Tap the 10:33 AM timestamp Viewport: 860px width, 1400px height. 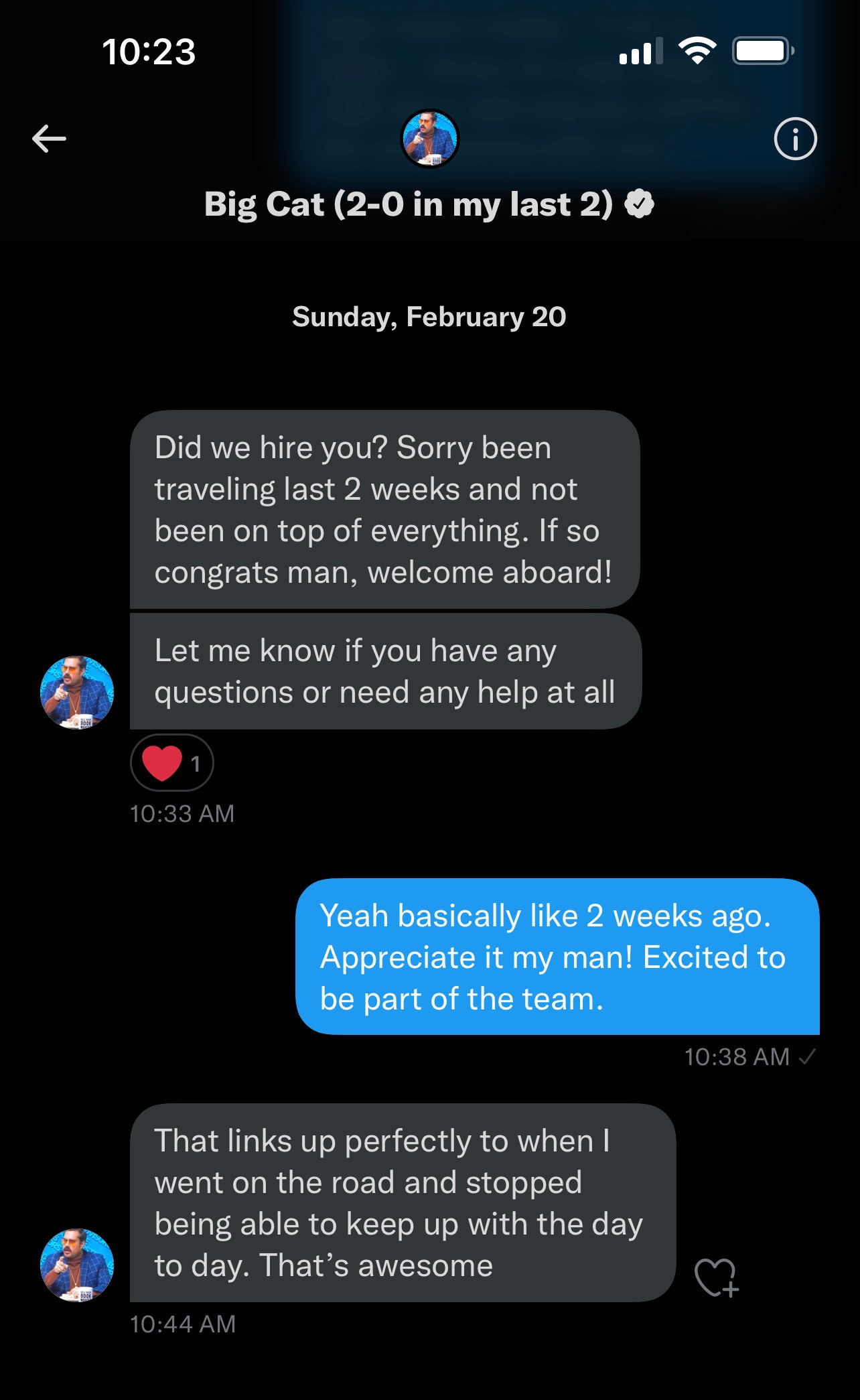182,814
